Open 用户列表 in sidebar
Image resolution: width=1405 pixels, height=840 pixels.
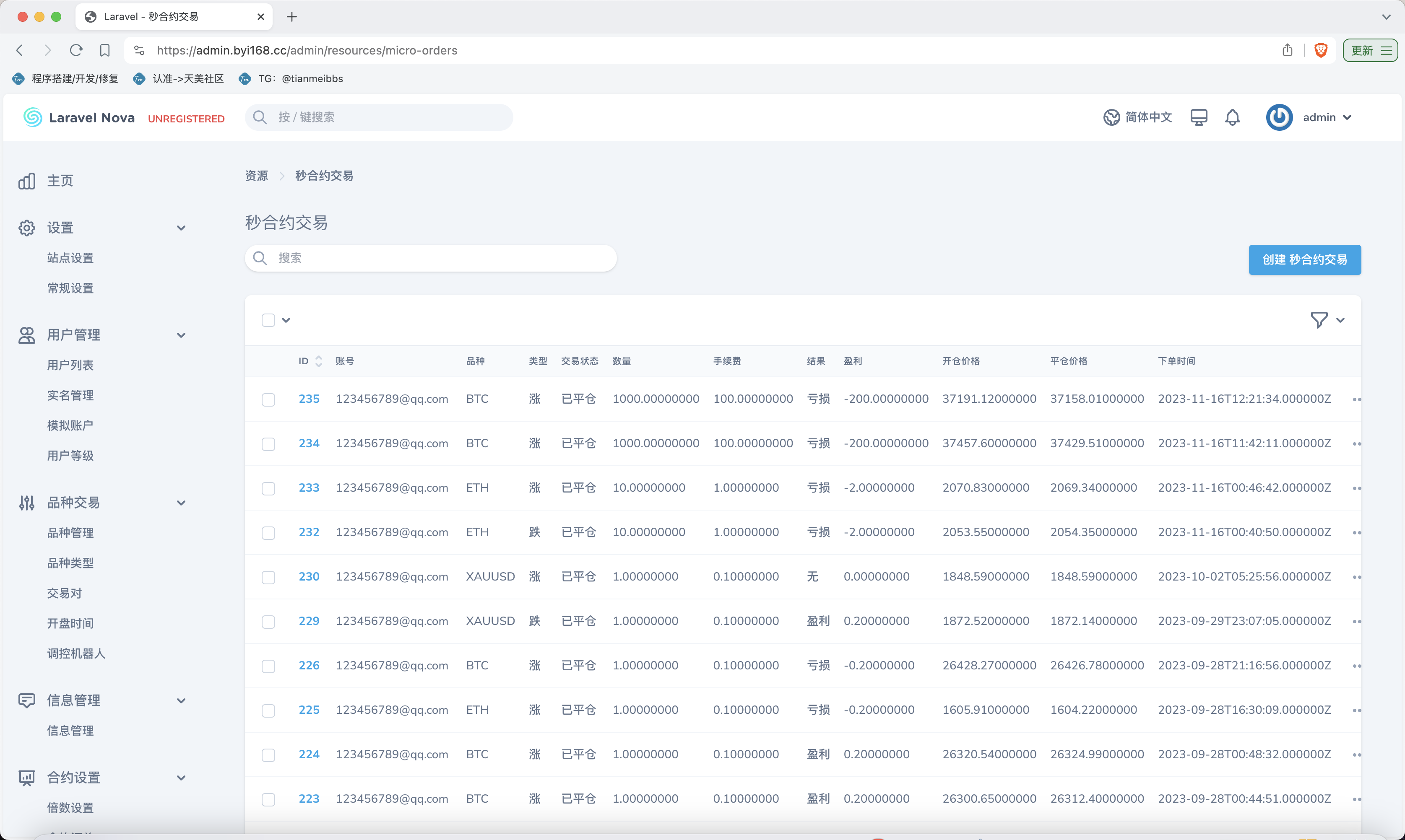(x=70, y=365)
